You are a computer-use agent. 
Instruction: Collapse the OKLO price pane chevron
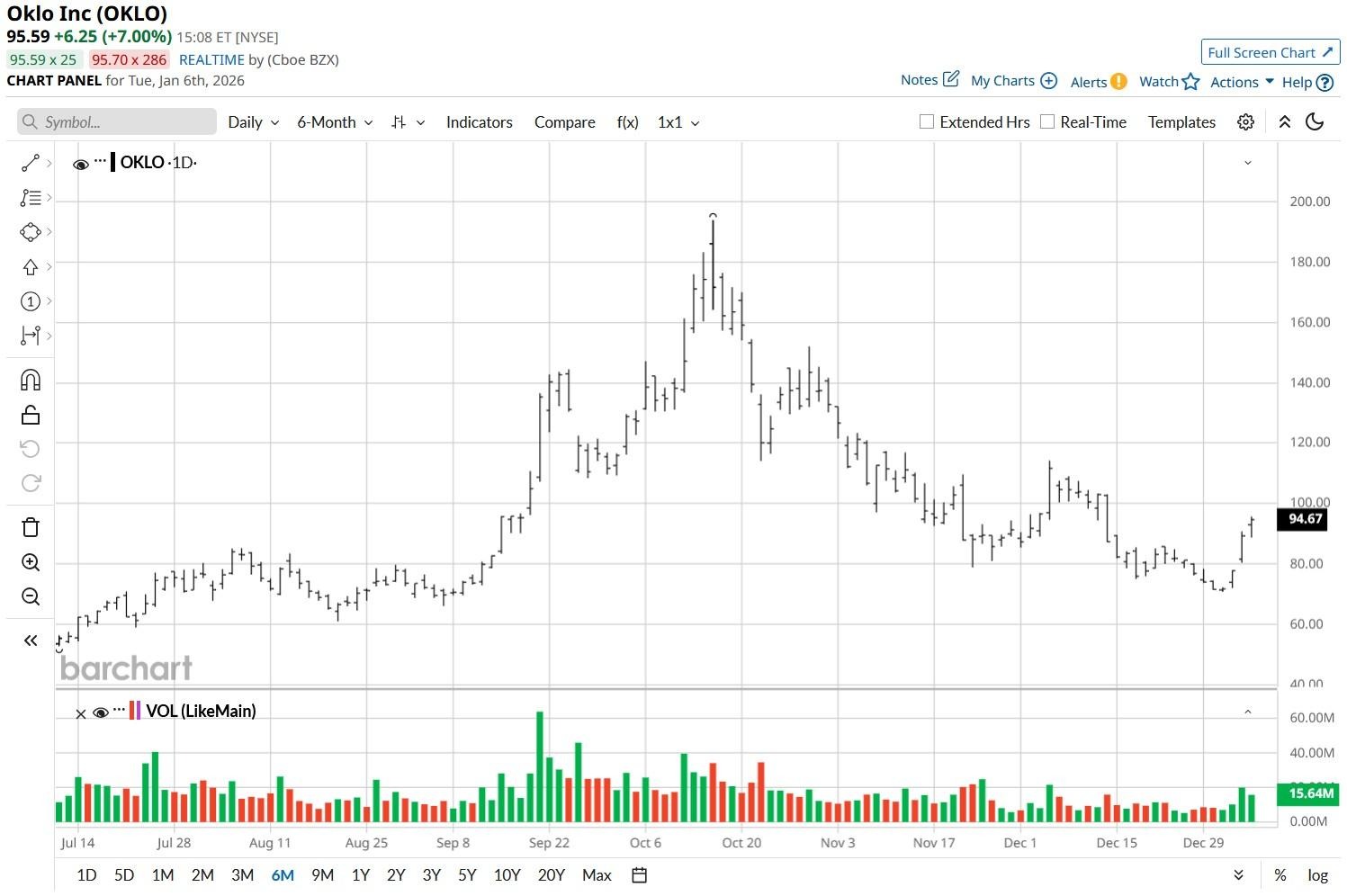tap(1247, 163)
